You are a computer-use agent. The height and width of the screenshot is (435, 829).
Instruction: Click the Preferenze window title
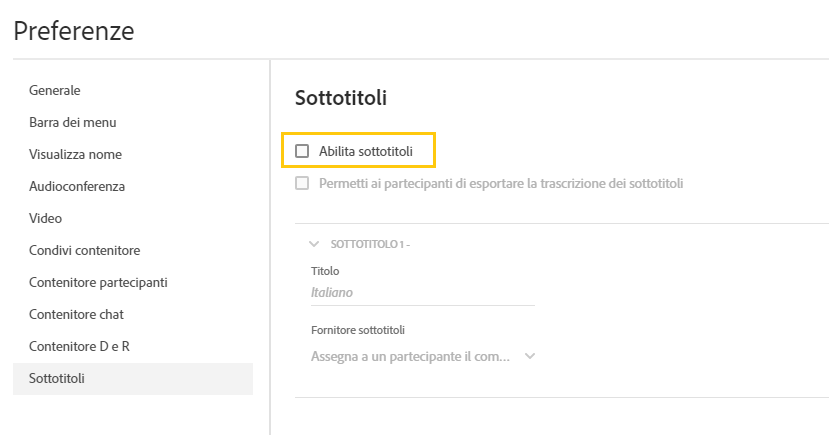pyautogui.click(x=74, y=31)
